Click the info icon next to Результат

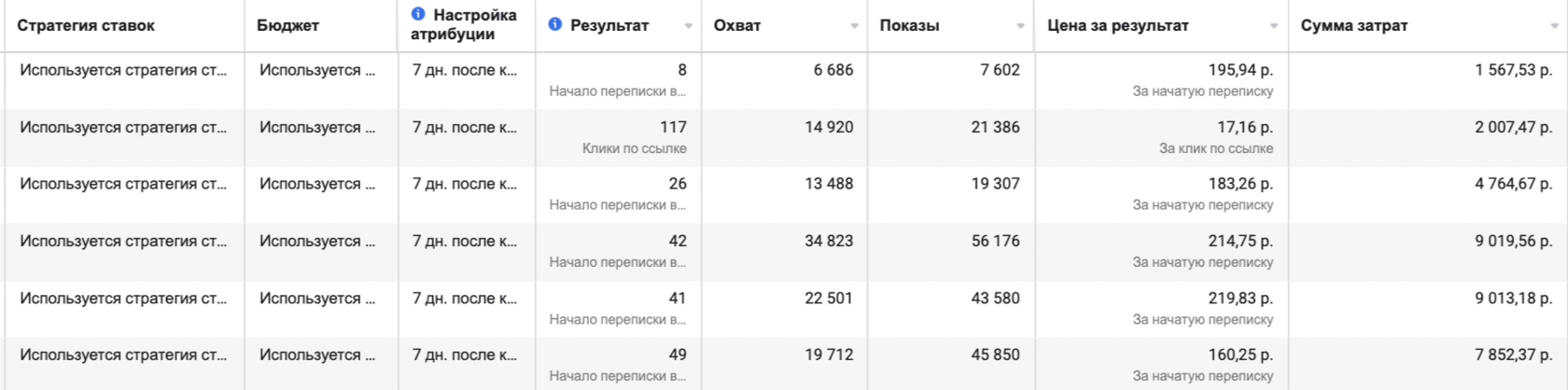[555, 24]
